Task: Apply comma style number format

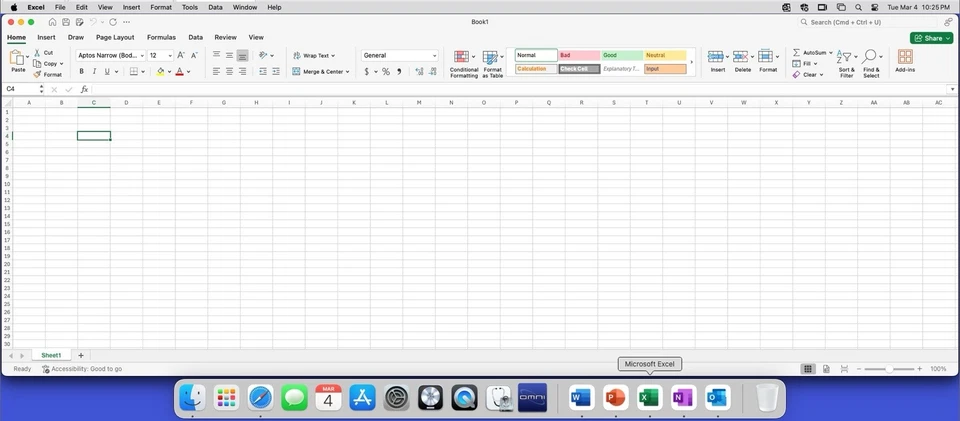Action: [399, 72]
